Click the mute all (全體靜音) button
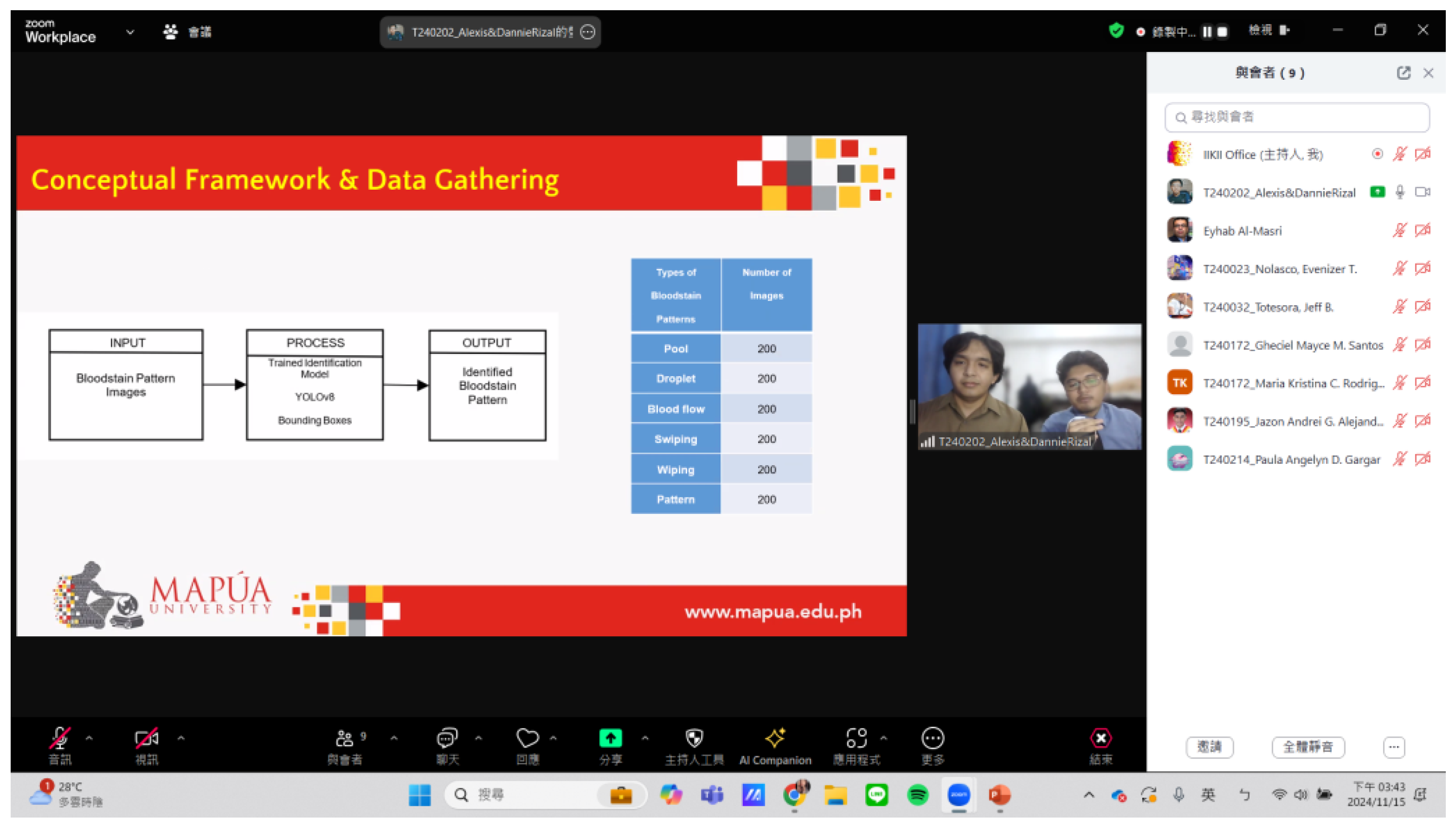 (x=1308, y=747)
